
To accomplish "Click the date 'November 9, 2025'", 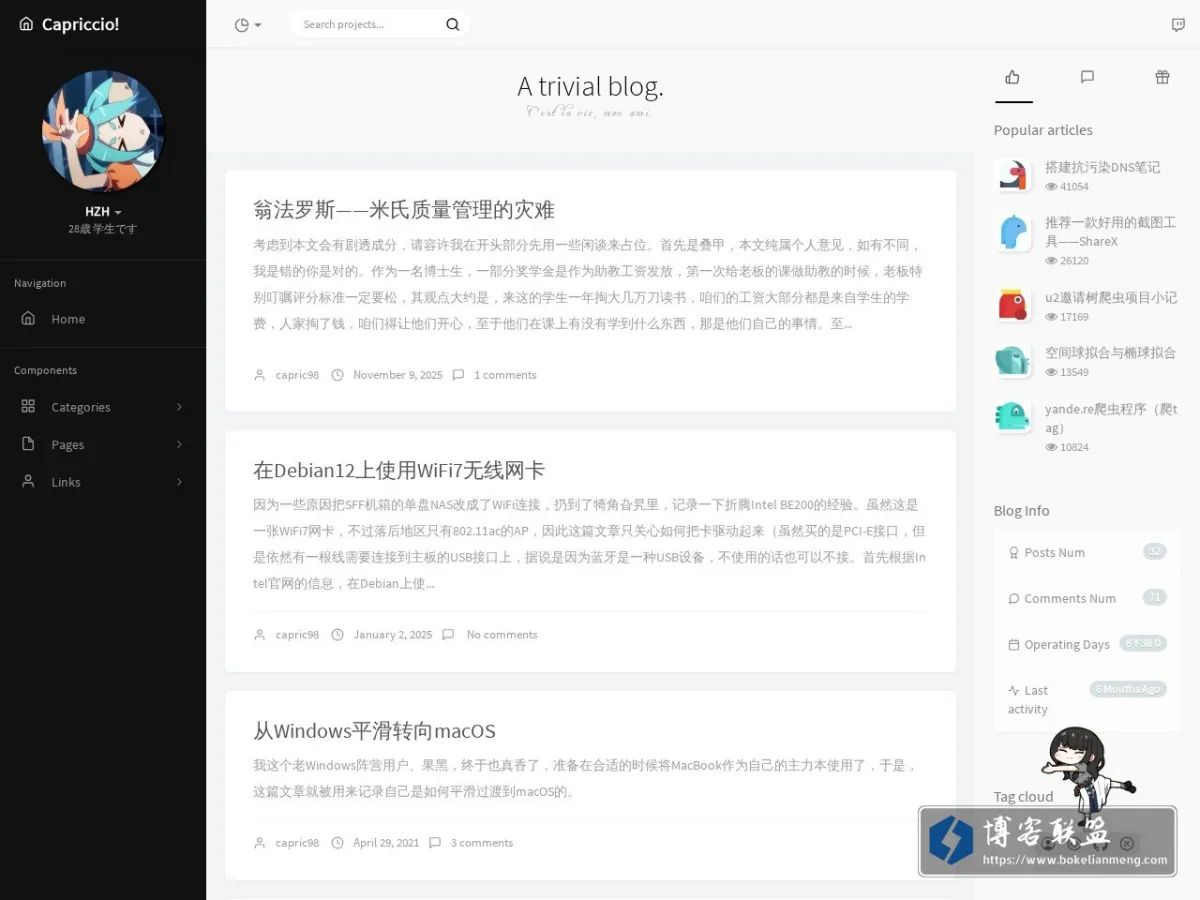I will click(398, 375).
